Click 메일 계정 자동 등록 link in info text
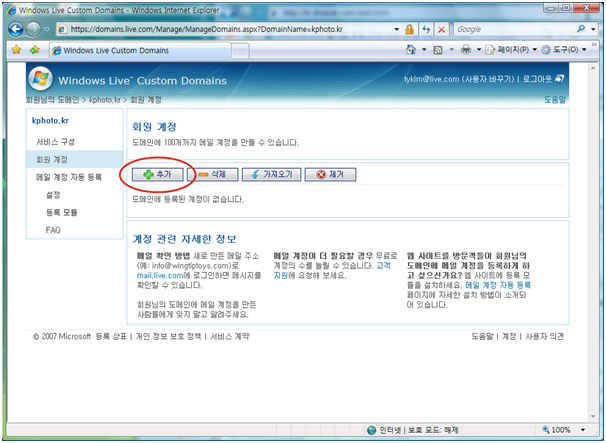 (x=498, y=285)
